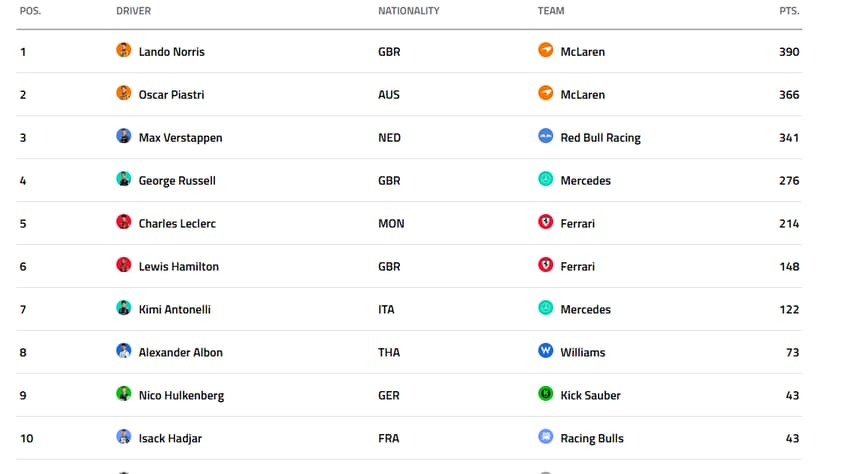Click the Red Bull Racing team logo
The height and width of the screenshot is (474, 850).
click(x=546, y=136)
